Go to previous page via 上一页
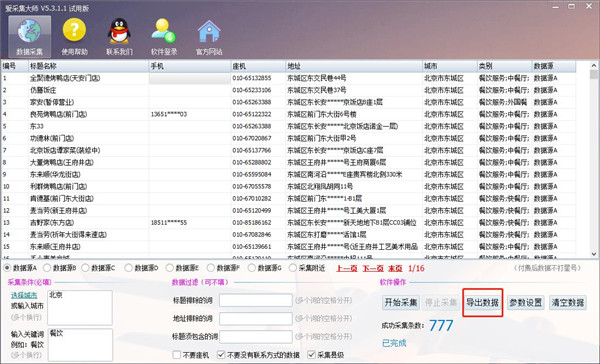 click(347, 268)
